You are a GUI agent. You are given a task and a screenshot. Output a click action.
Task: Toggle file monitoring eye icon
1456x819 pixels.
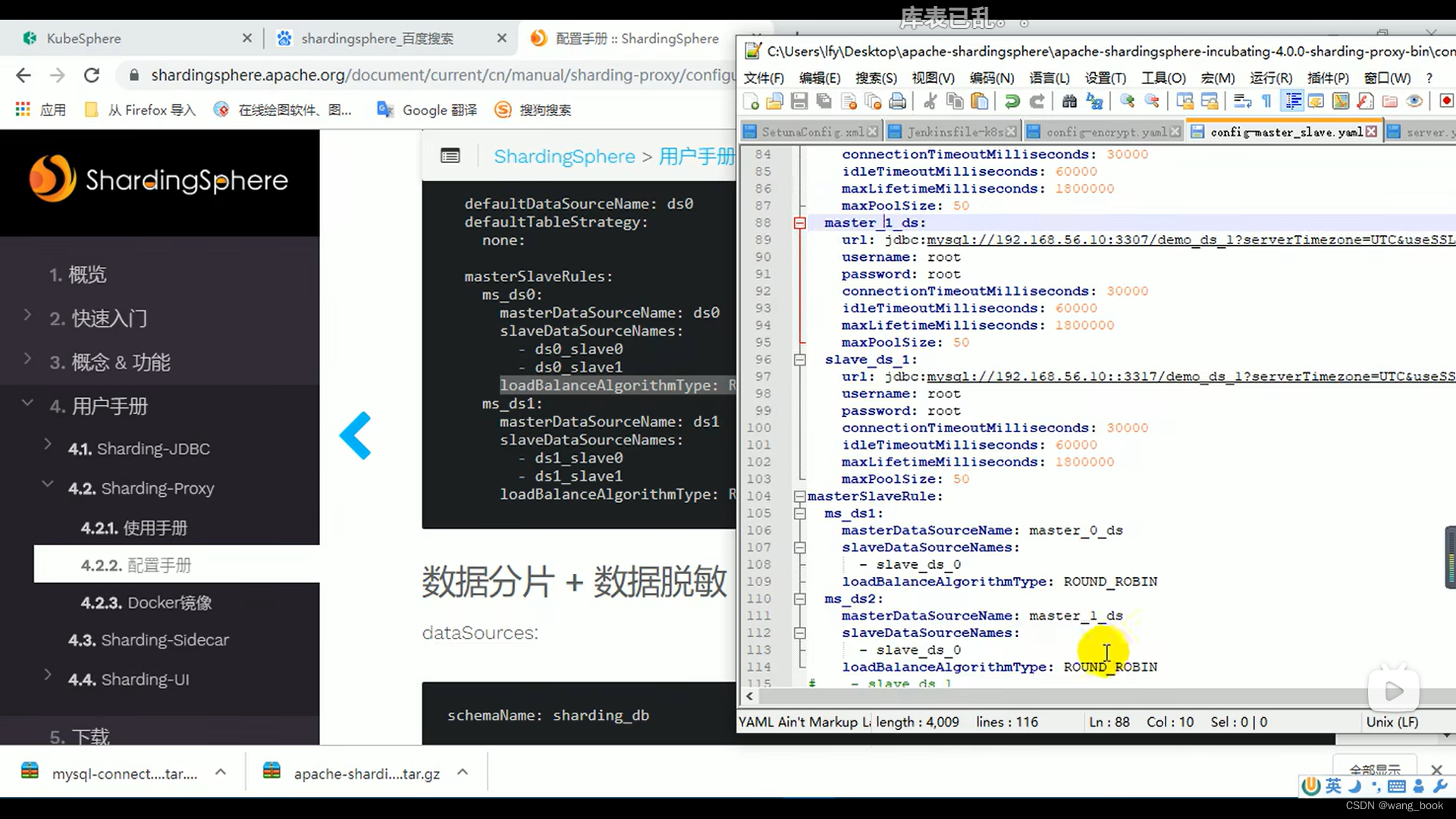click(1414, 101)
